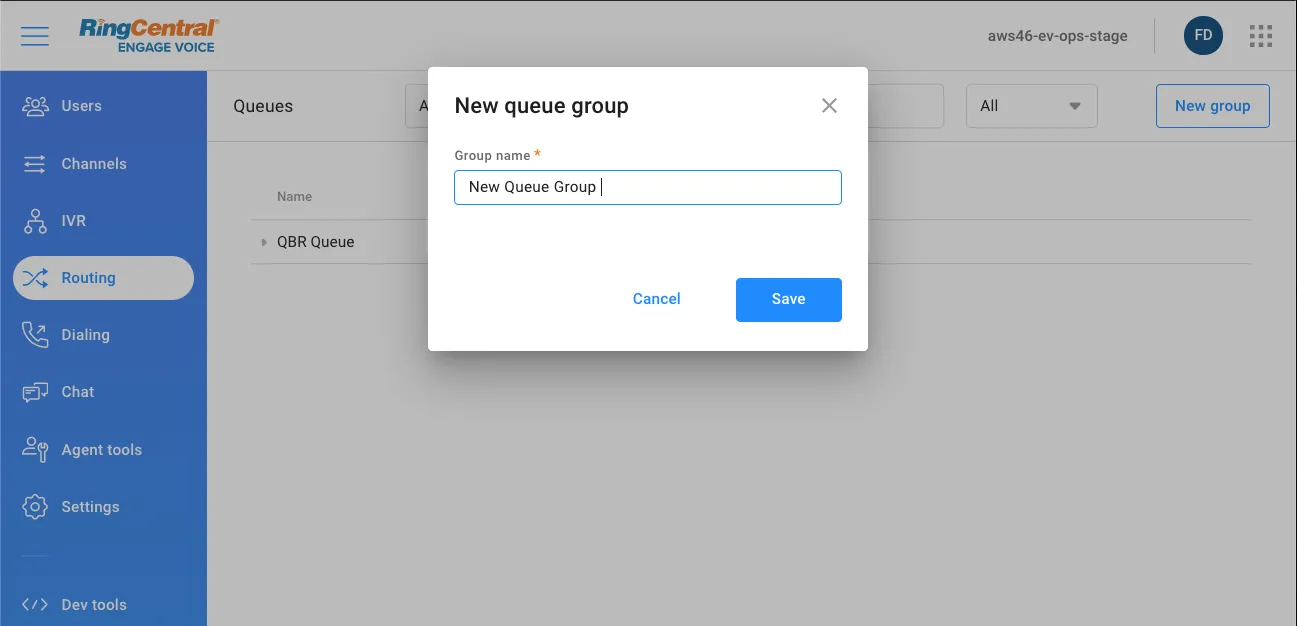Click the FD user avatar
1297x626 pixels.
1203,36
